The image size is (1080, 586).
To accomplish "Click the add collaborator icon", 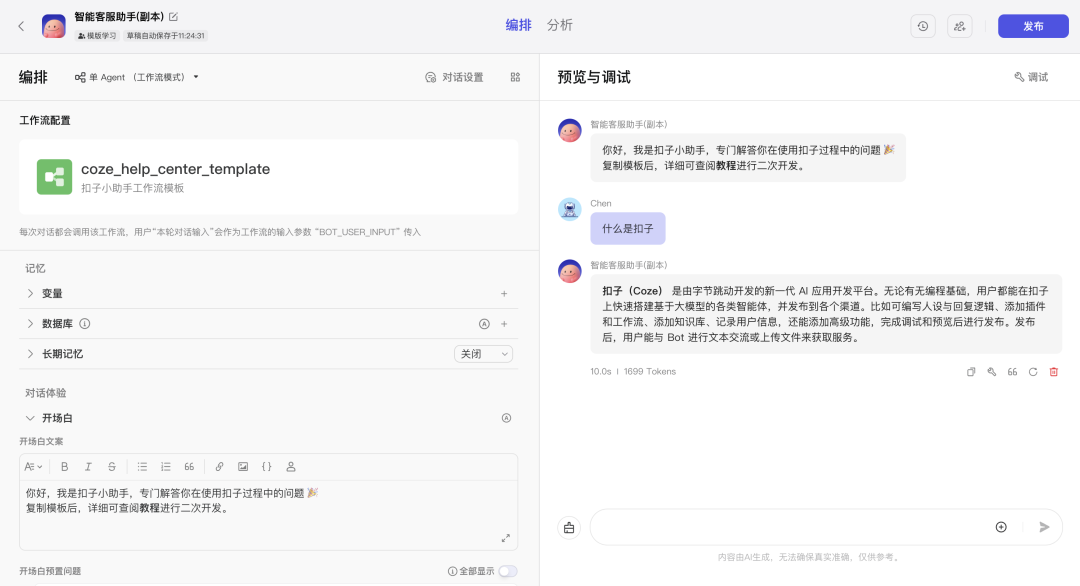I will coord(960,26).
